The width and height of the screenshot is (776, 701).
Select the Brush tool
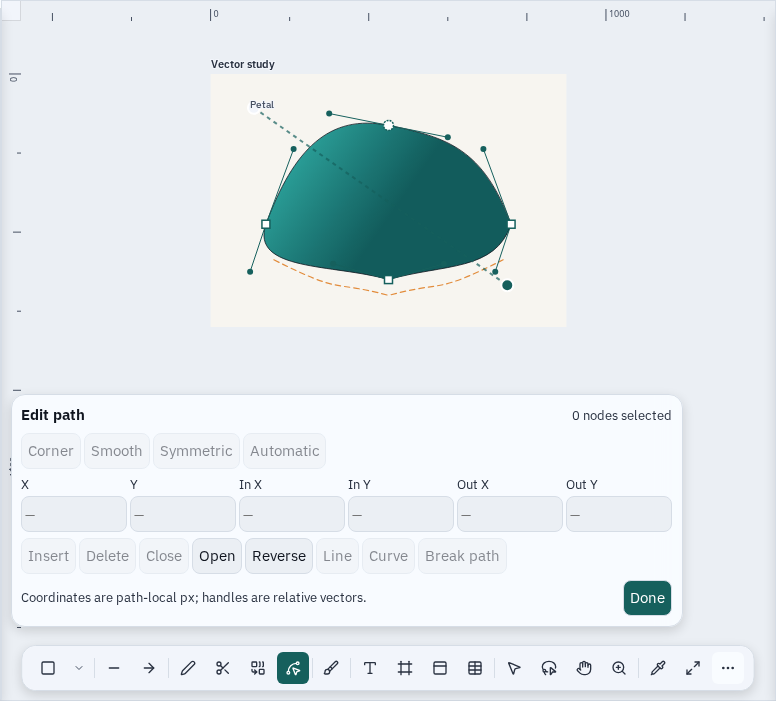tap(331, 668)
